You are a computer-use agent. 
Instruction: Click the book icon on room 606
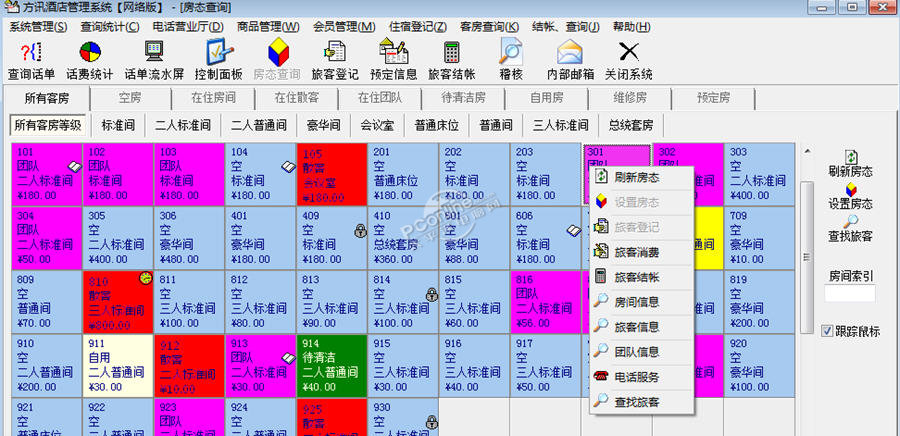pyautogui.click(x=573, y=231)
